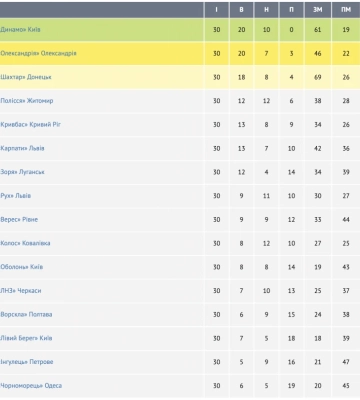Open the Полісся Житомир team link

[x=27, y=101]
